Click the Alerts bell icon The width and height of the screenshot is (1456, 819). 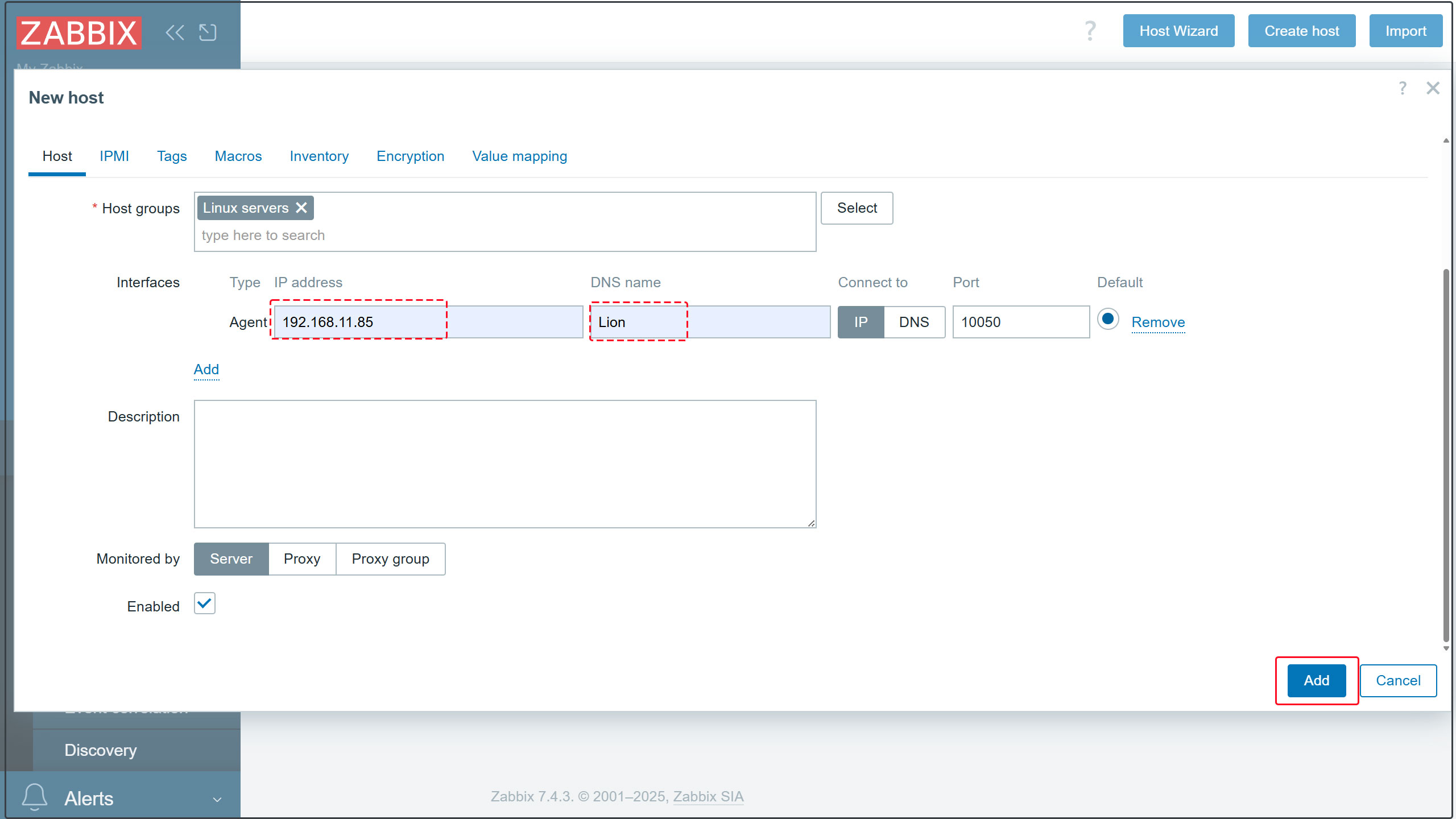(34, 797)
